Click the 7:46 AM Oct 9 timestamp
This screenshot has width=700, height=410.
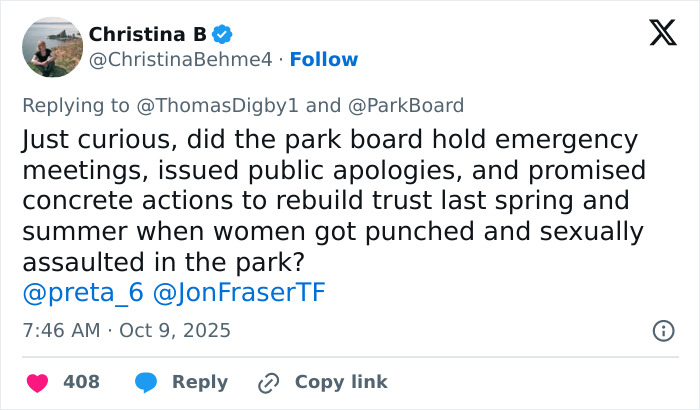point(126,330)
